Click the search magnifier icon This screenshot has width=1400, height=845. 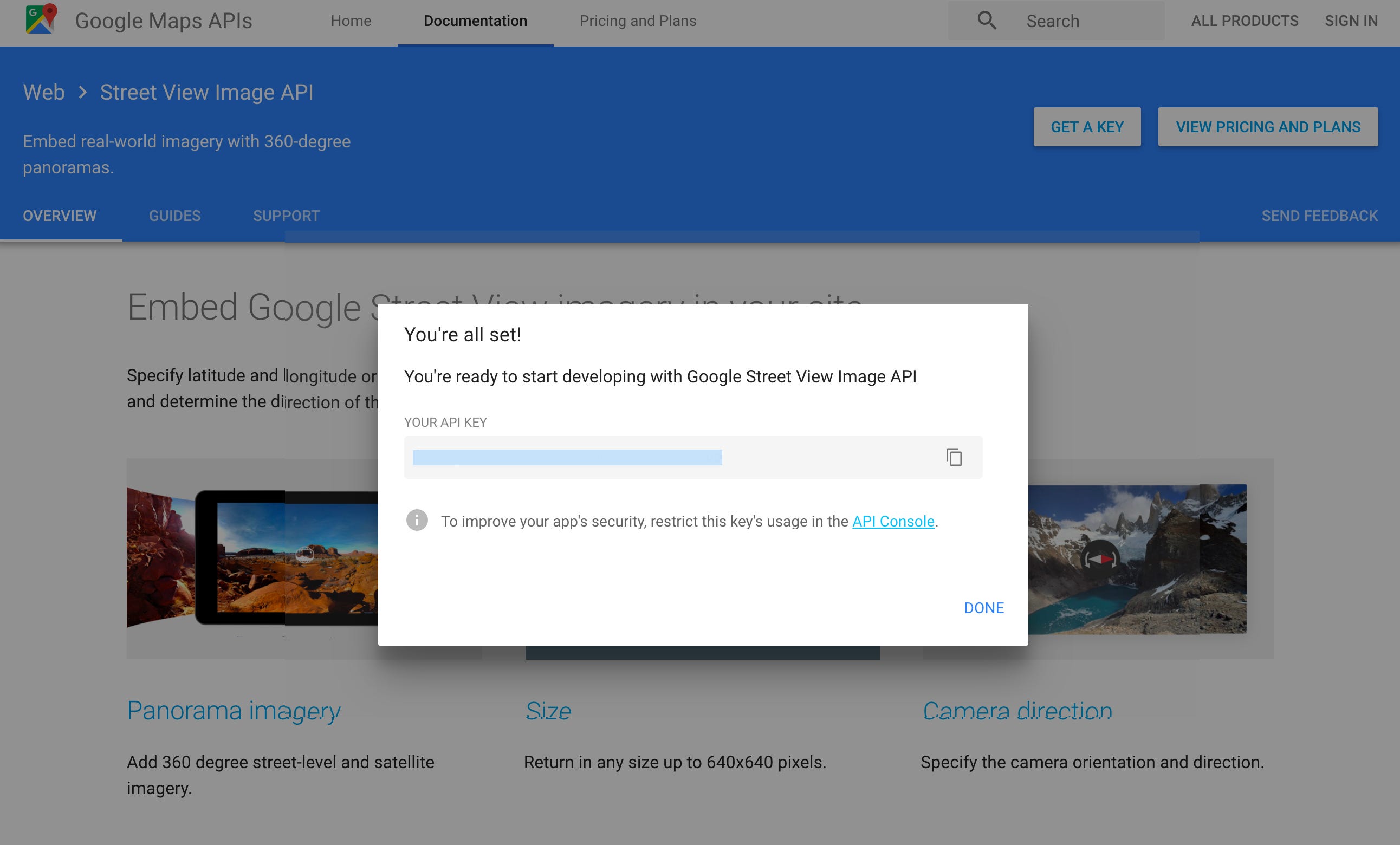pos(987,21)
